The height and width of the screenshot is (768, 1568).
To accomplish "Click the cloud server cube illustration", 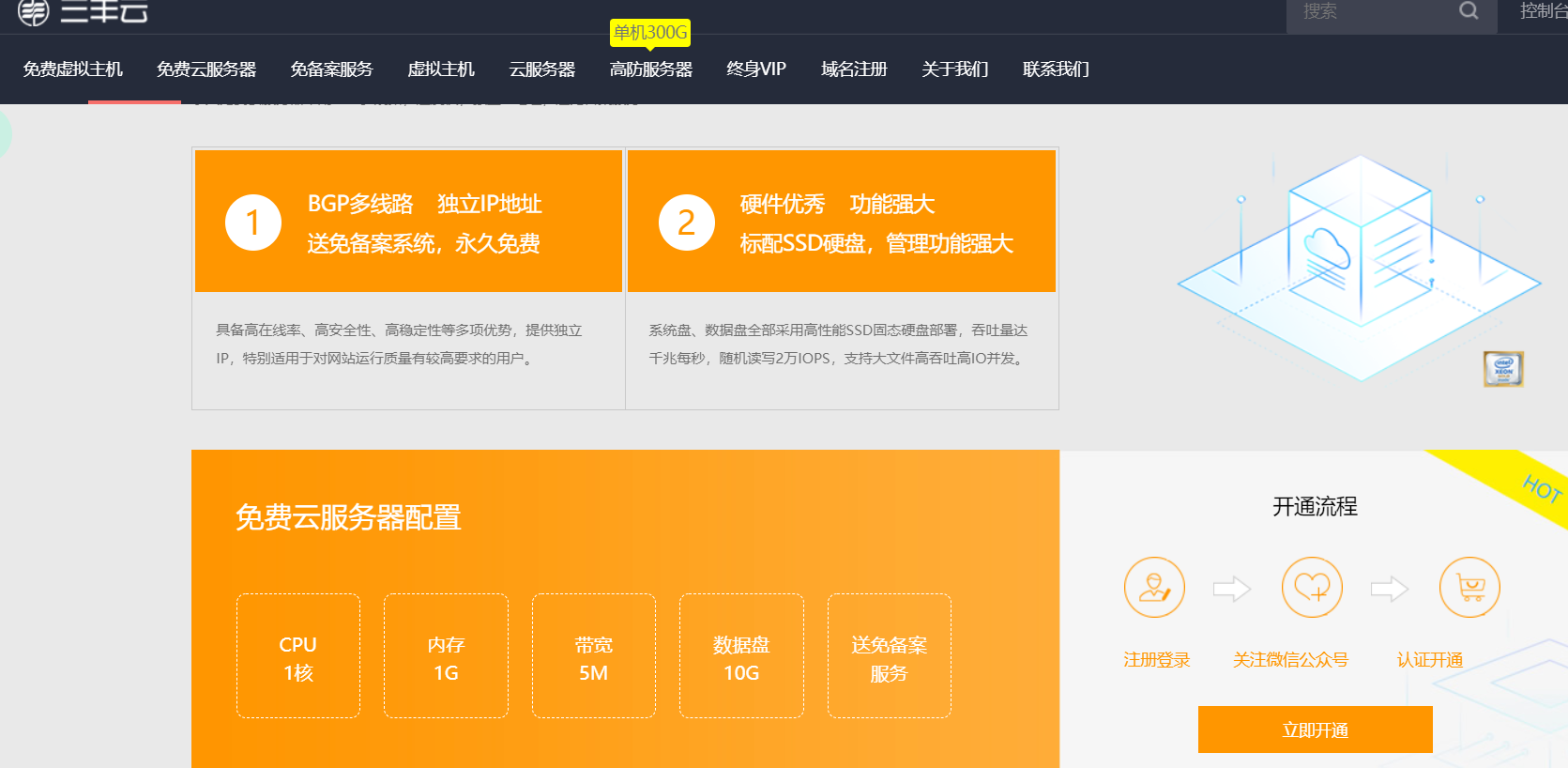I will click(1359, 268).
